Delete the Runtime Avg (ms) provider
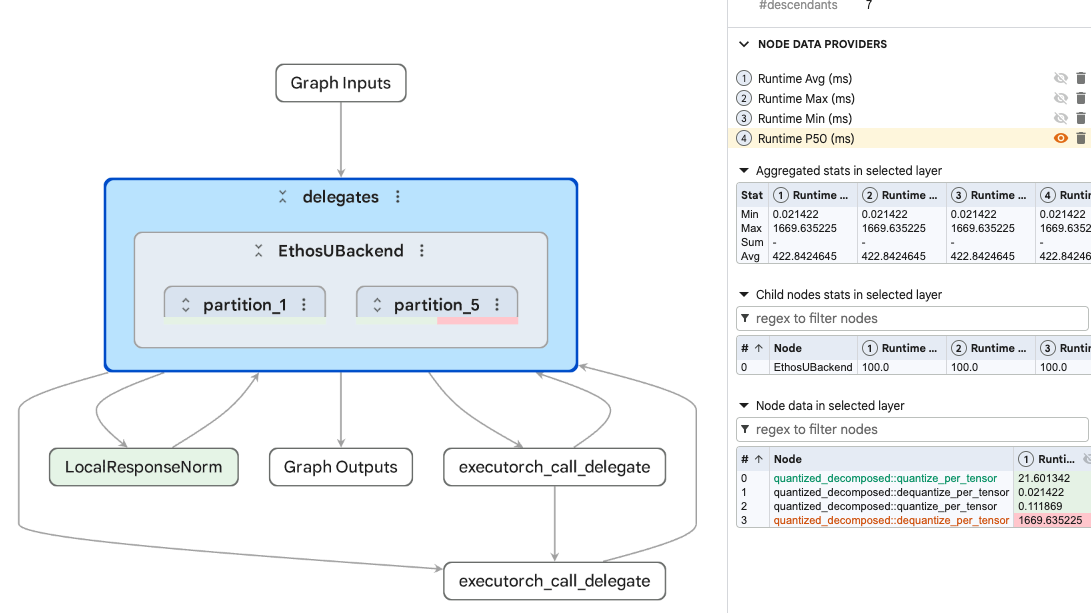 1081,78
